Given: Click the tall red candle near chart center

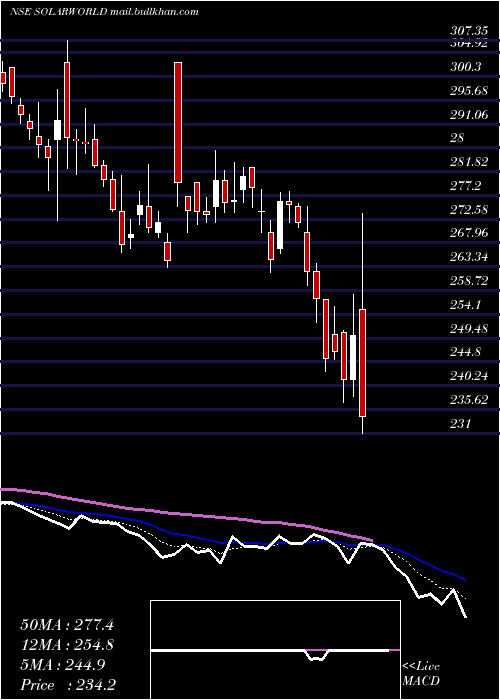Looking at the screenshot, I should click(178, 122).
